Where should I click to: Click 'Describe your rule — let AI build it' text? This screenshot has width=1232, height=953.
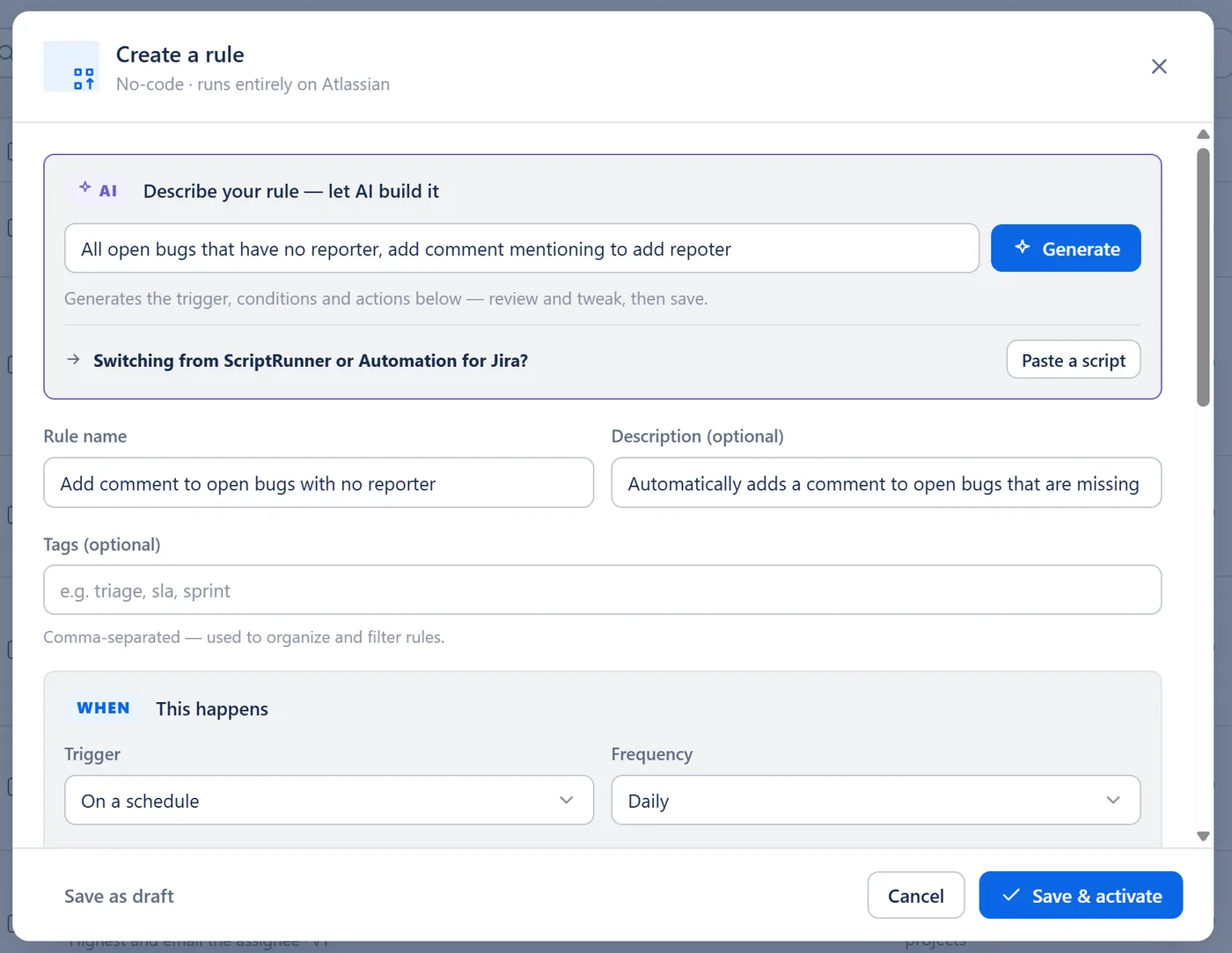291,191
